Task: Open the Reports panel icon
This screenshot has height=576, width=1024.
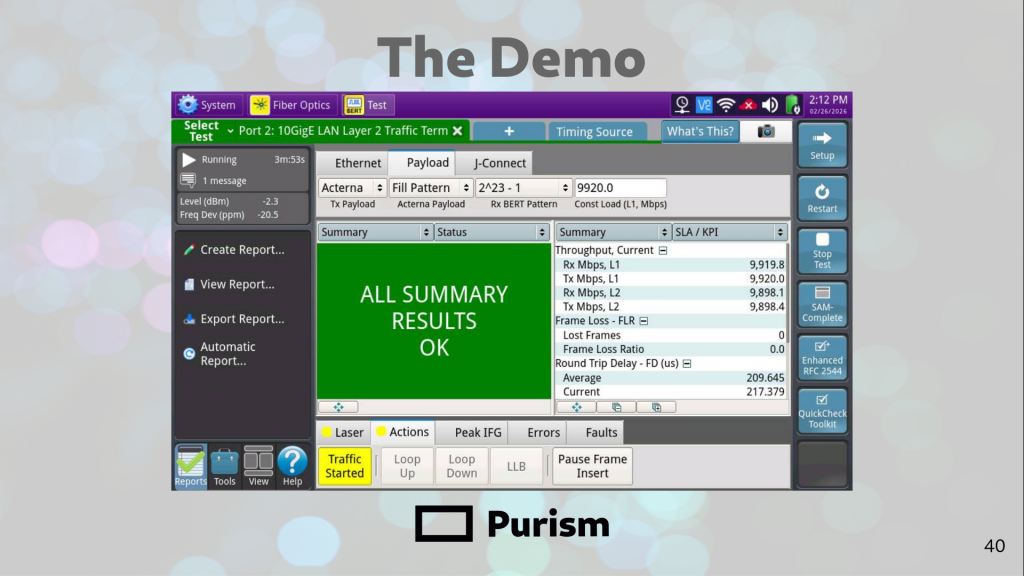Action: pos(191,466)
